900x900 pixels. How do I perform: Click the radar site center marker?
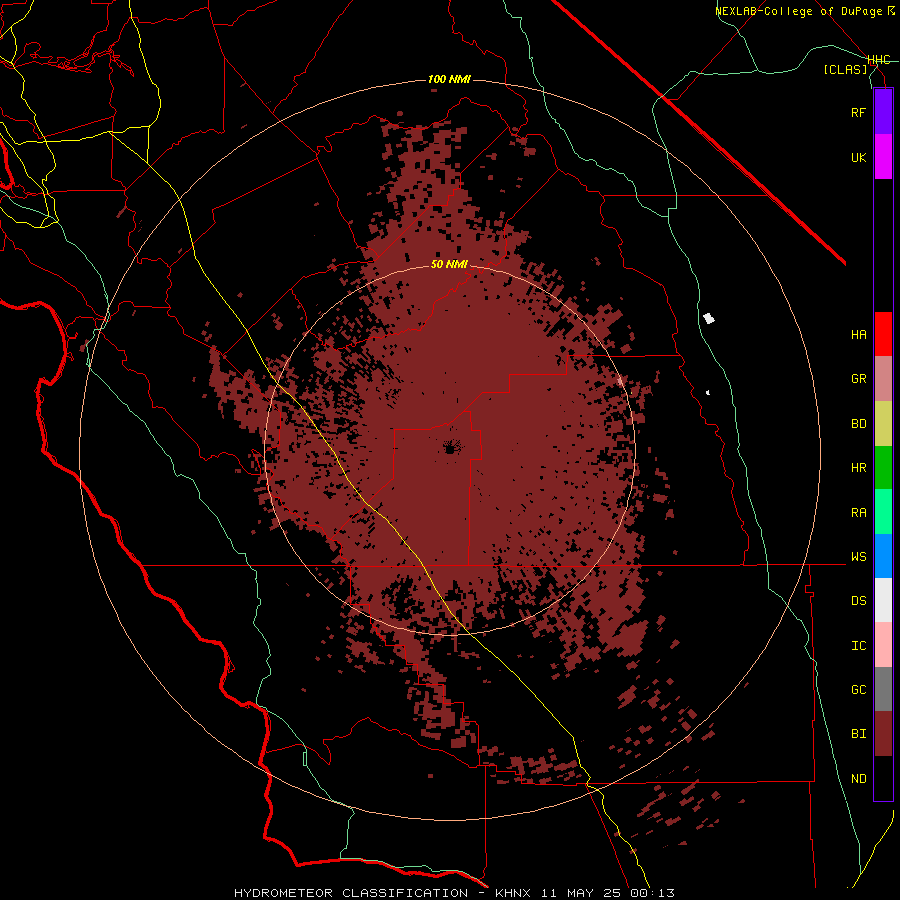pyautogui.click(x=450, y=448)
